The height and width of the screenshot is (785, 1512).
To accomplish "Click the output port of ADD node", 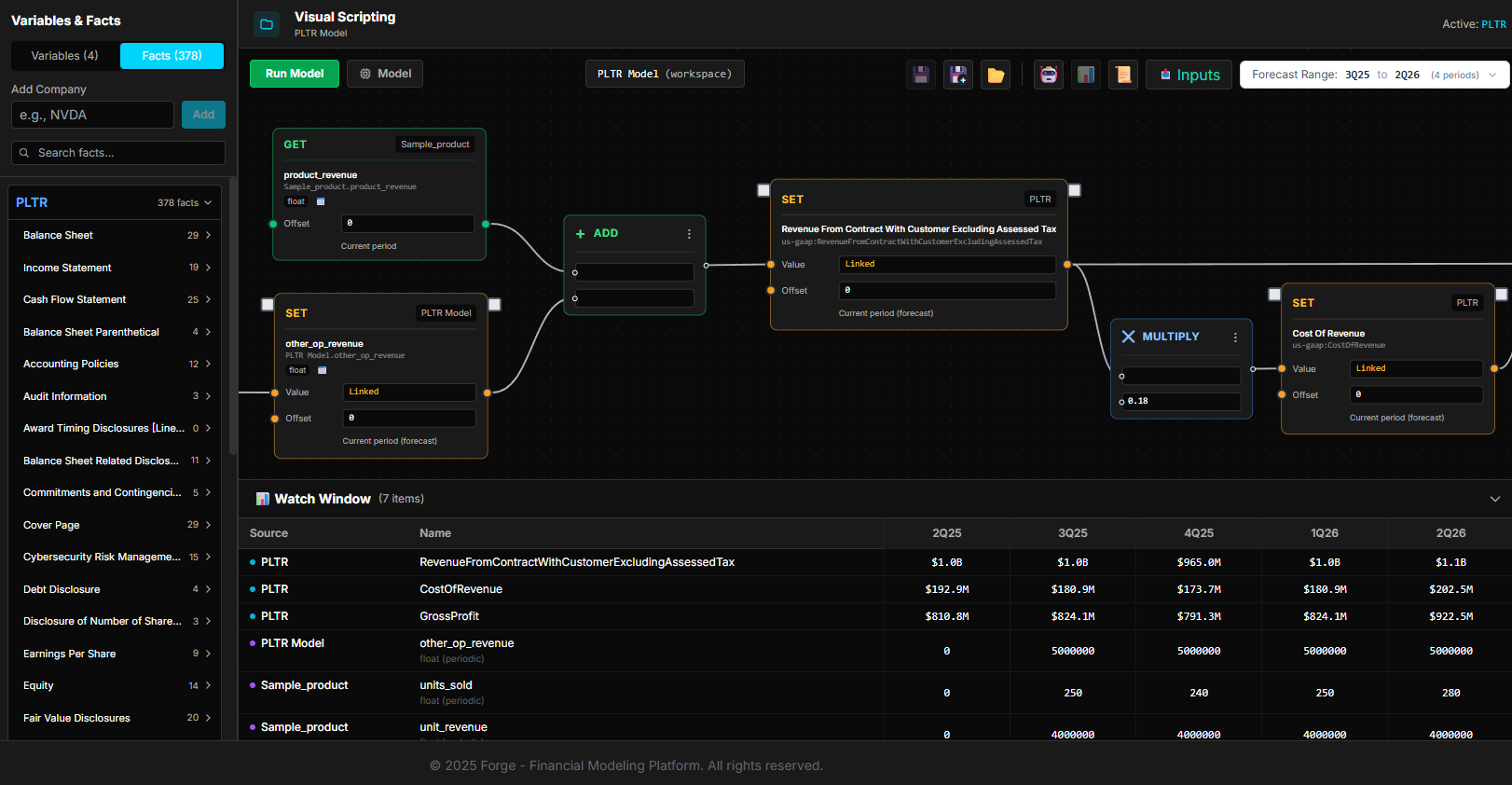I will coord(706,266).
